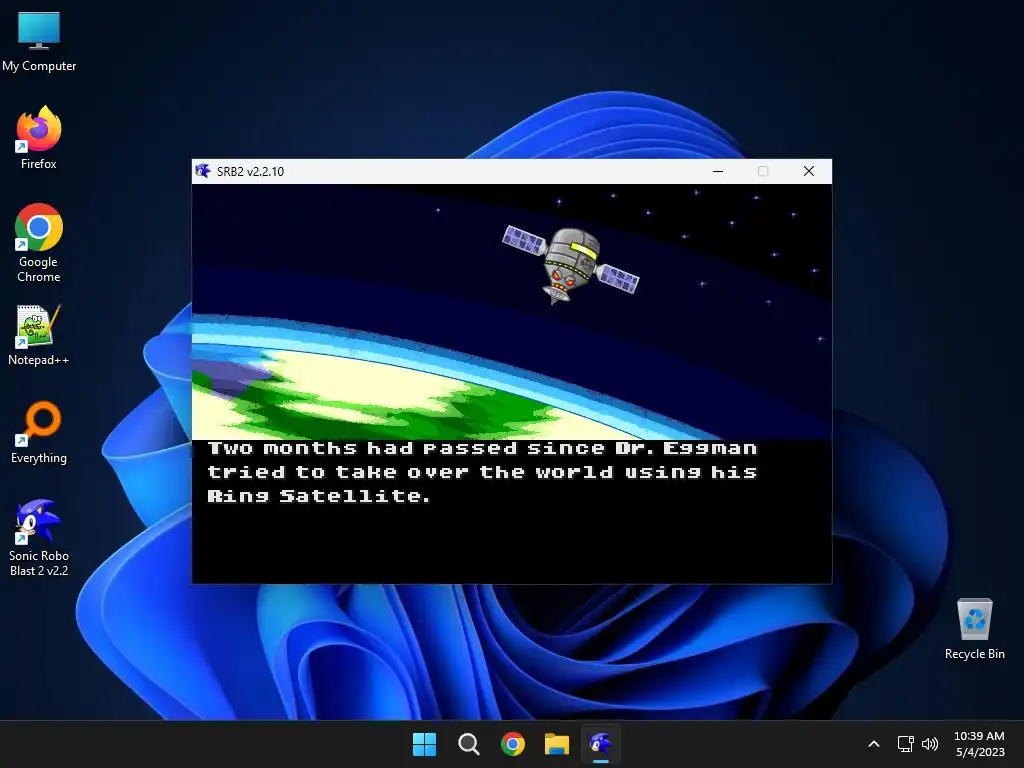Open the volume speaker tray icon
This screenshot has width=1024, height=768.
point(930,744)
